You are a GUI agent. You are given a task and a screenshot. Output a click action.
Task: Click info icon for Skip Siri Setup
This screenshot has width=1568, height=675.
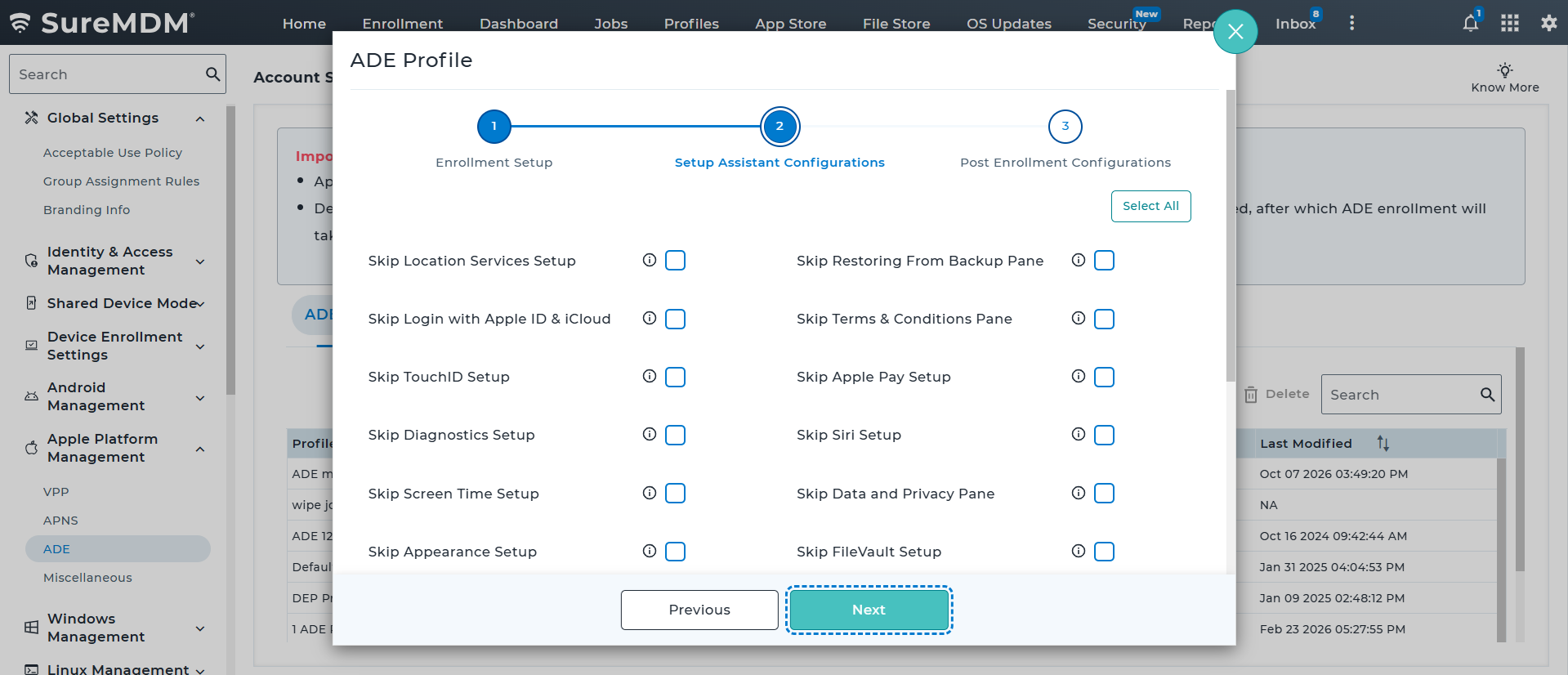click(1079, 434)
